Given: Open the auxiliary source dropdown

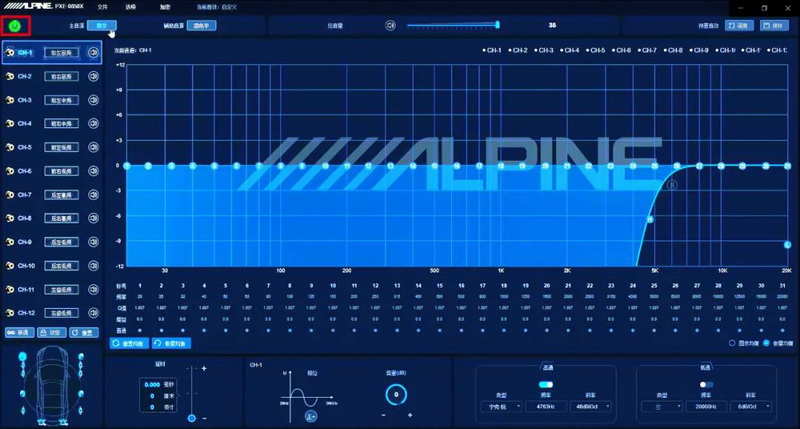Looking at the screenshot, I should [x=202, y=26].
